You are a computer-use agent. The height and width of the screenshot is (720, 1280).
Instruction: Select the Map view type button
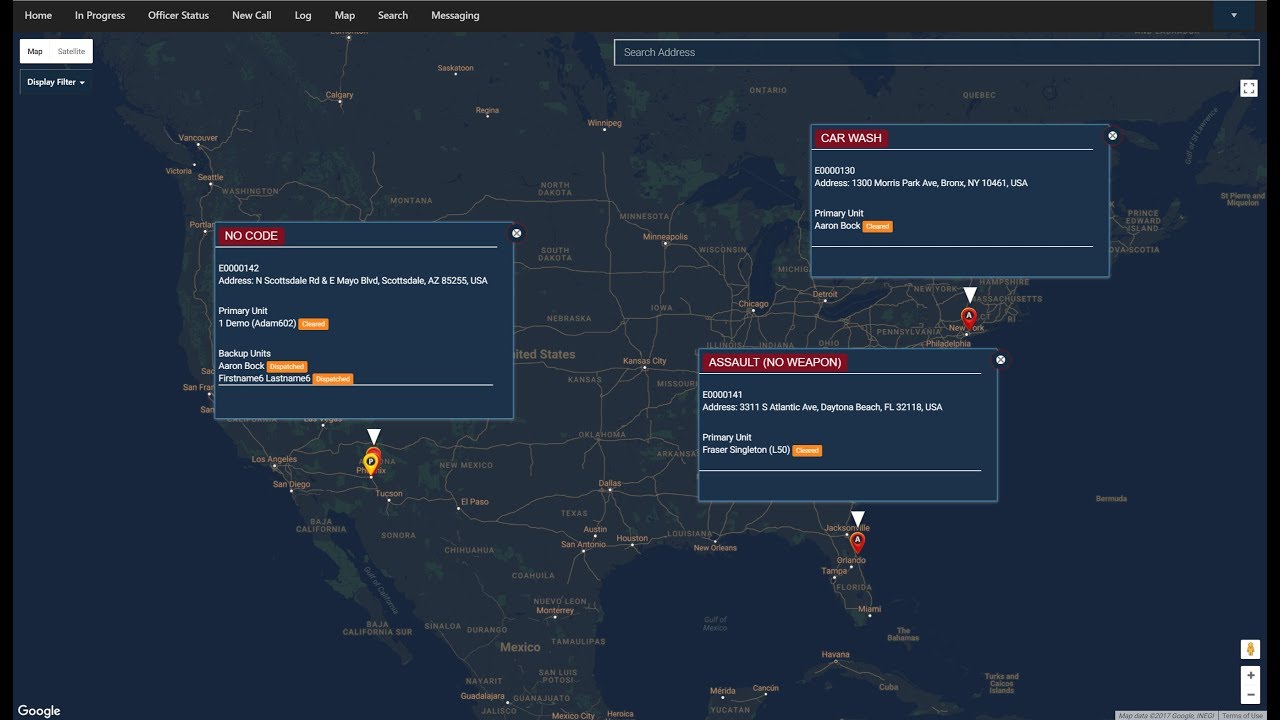[35, 51]
